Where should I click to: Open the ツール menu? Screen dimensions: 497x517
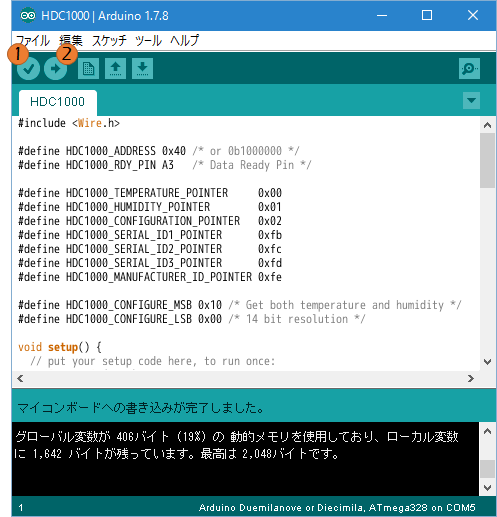pyautogui.click(x=148, y=41)
